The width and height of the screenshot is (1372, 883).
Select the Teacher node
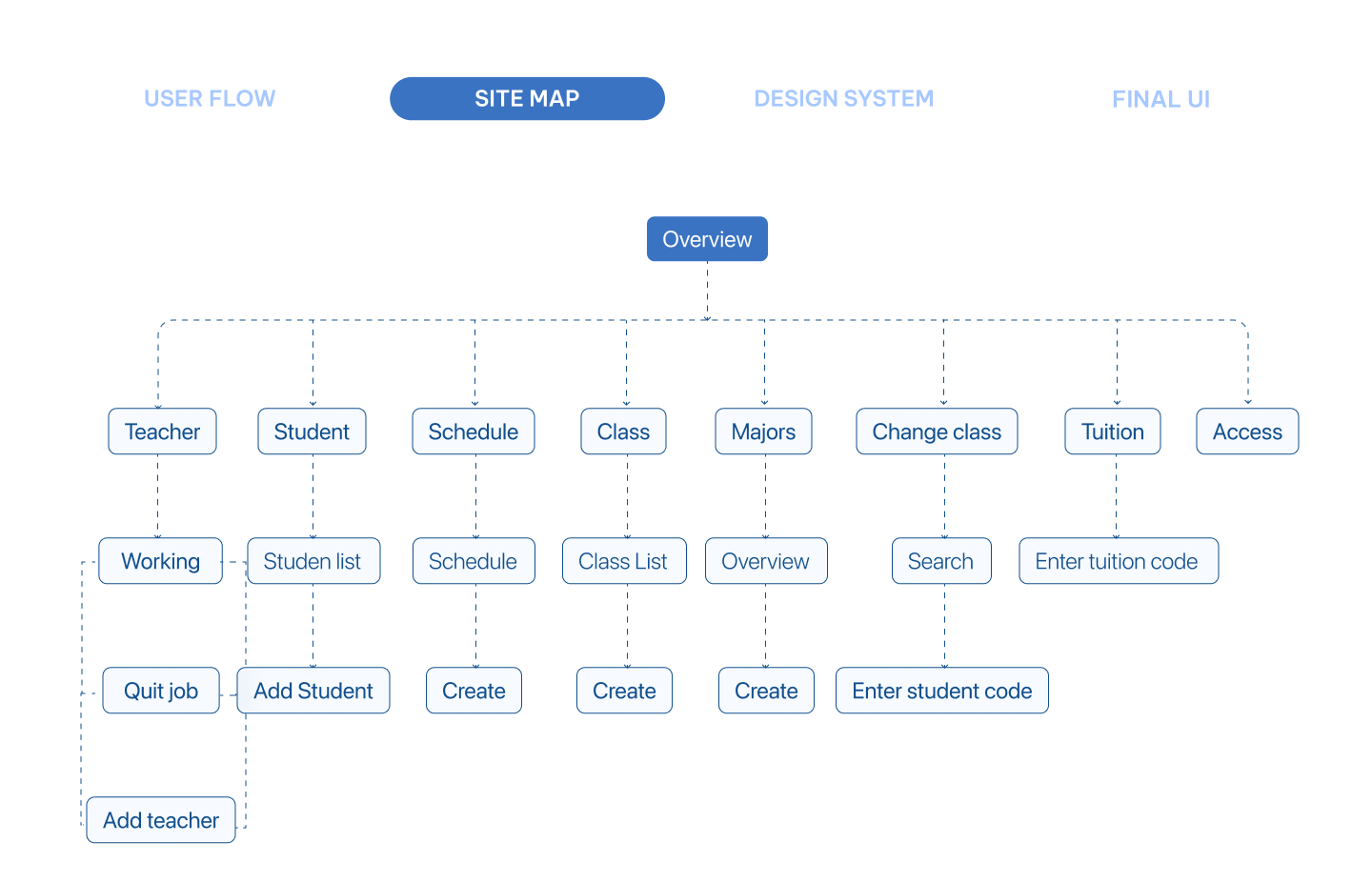coord(162,431)
